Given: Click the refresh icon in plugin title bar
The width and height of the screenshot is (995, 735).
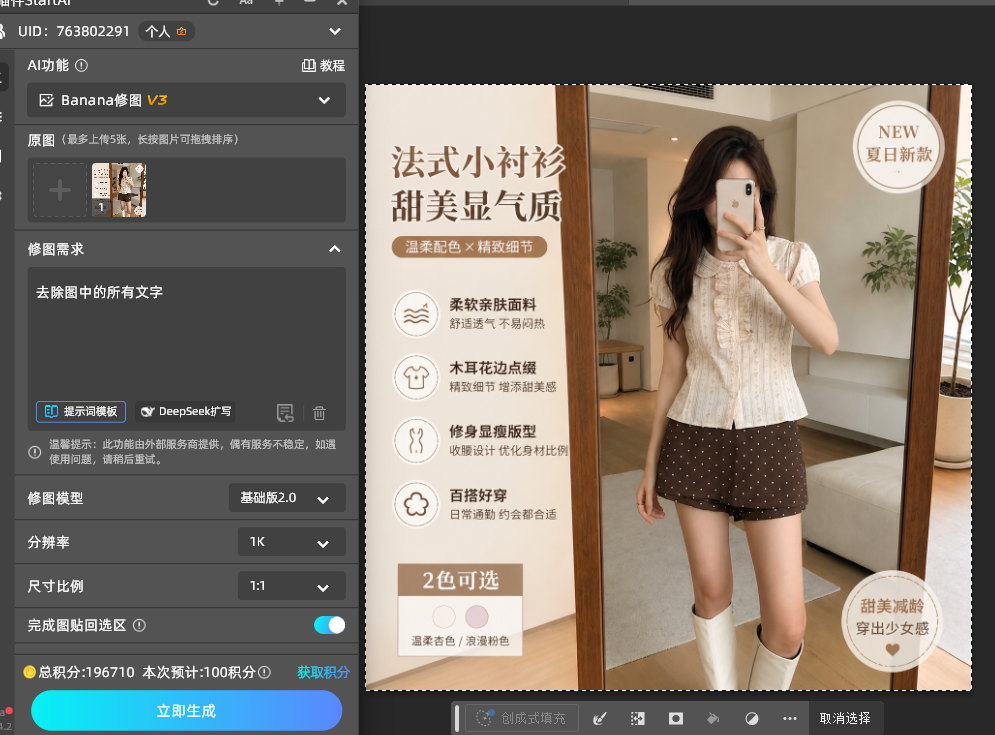Looking at the screenshot, I should [213, 3].
